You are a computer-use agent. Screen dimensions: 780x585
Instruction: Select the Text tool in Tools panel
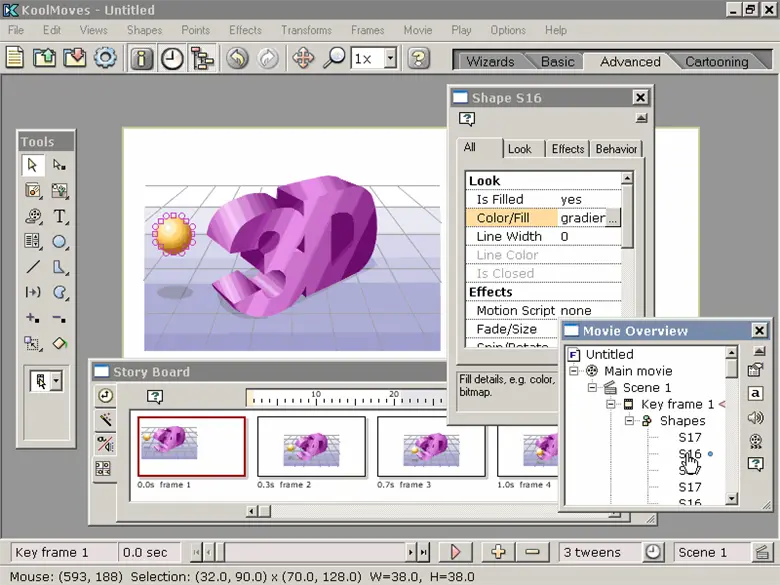[x=60, y=216]
